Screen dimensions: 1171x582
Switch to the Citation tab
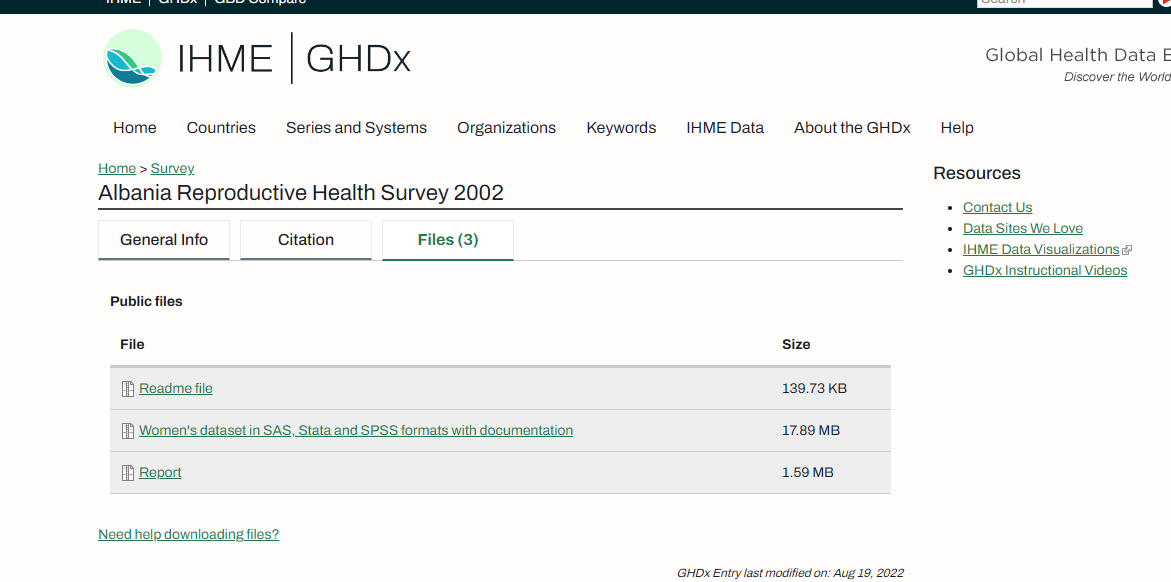tap(305, 240)
